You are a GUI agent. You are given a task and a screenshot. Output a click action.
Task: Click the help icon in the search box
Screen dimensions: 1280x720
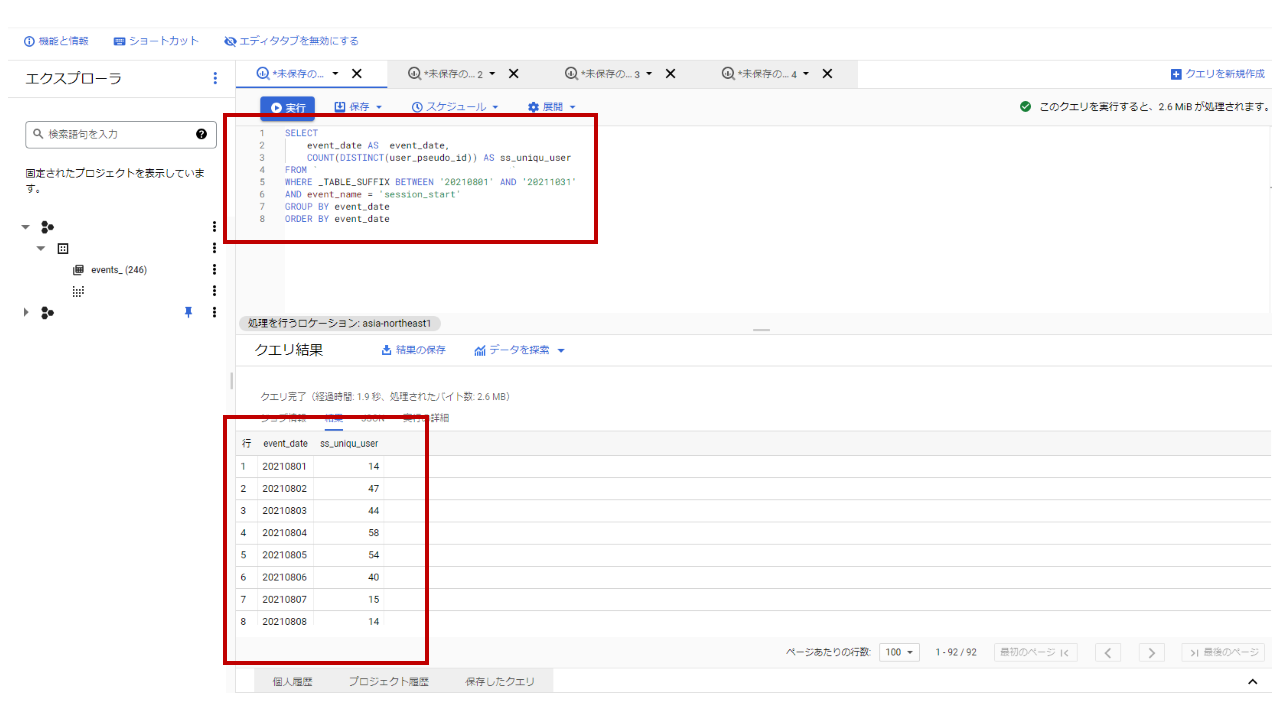coord(203,134)
